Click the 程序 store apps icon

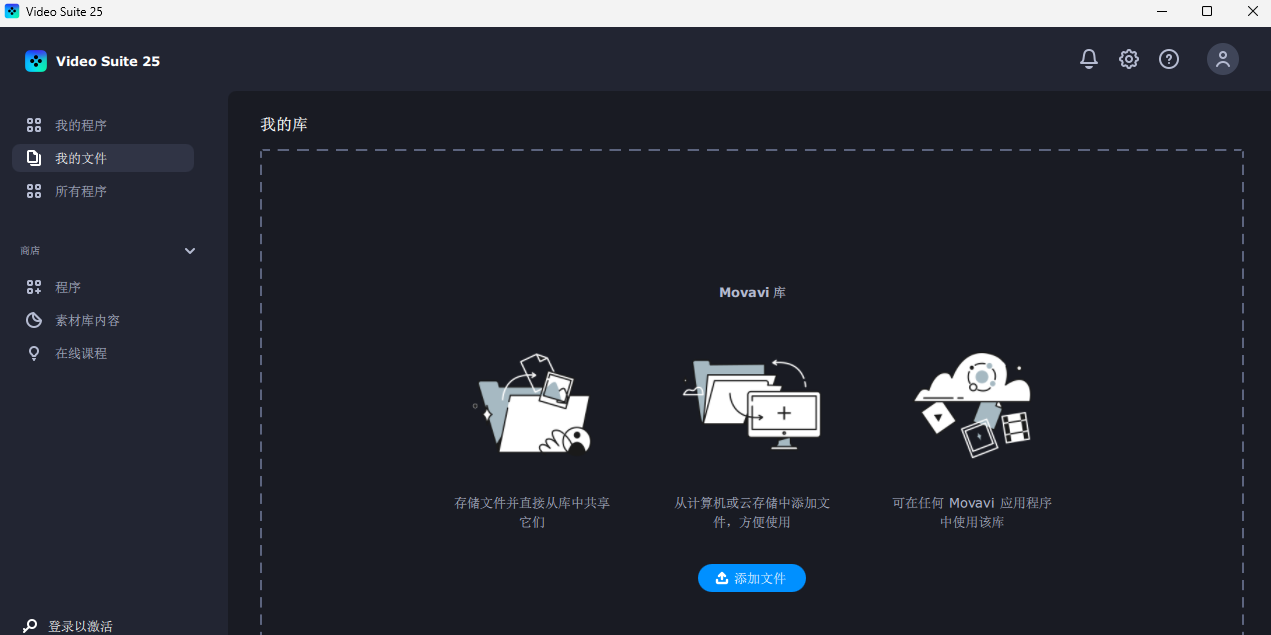pos(34,287)
